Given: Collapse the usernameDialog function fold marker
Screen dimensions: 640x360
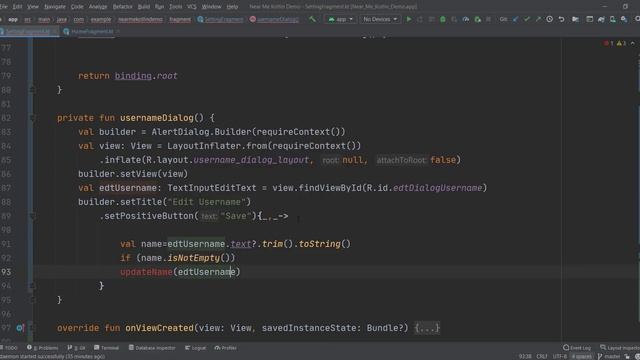Looking at the screenshot, I should tap(32, 118).
